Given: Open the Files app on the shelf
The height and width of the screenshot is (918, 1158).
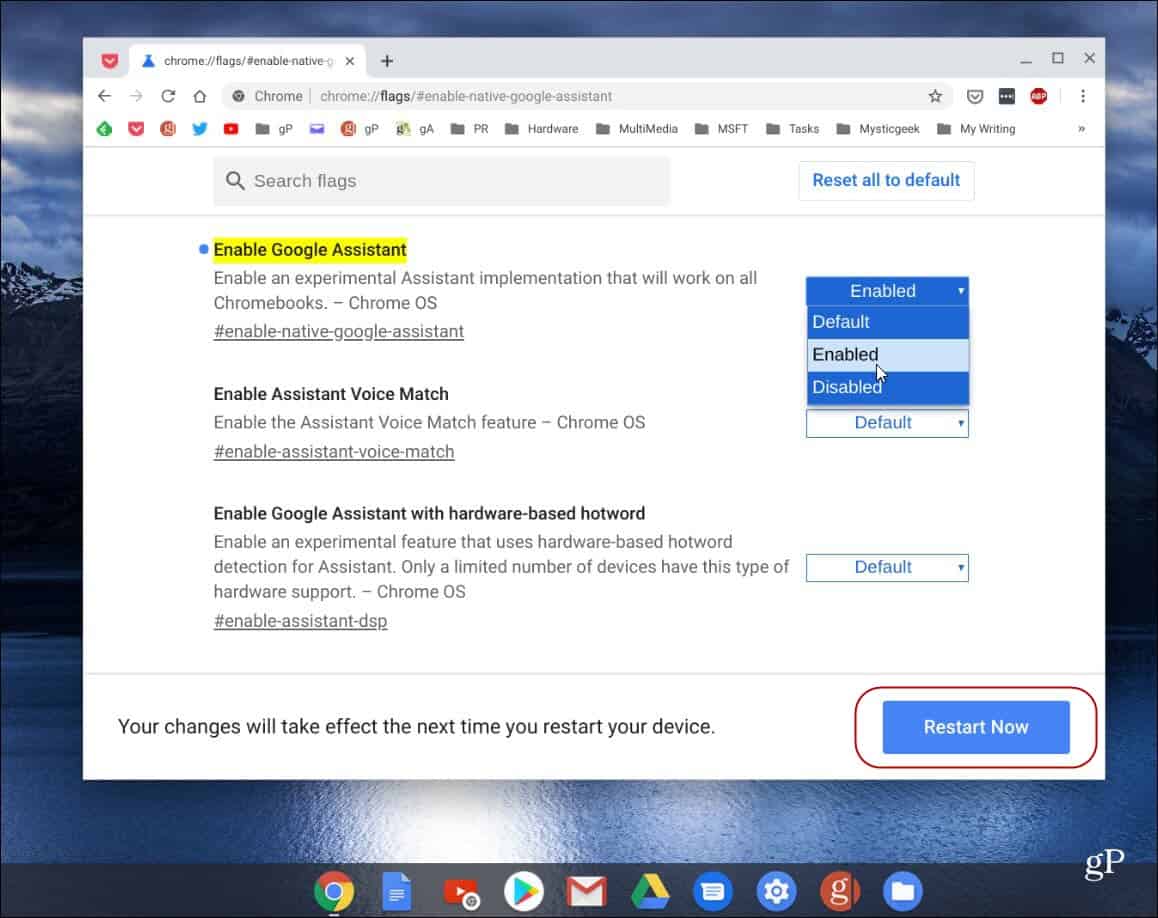Looking at the screenshot, I should click(902, 890).
